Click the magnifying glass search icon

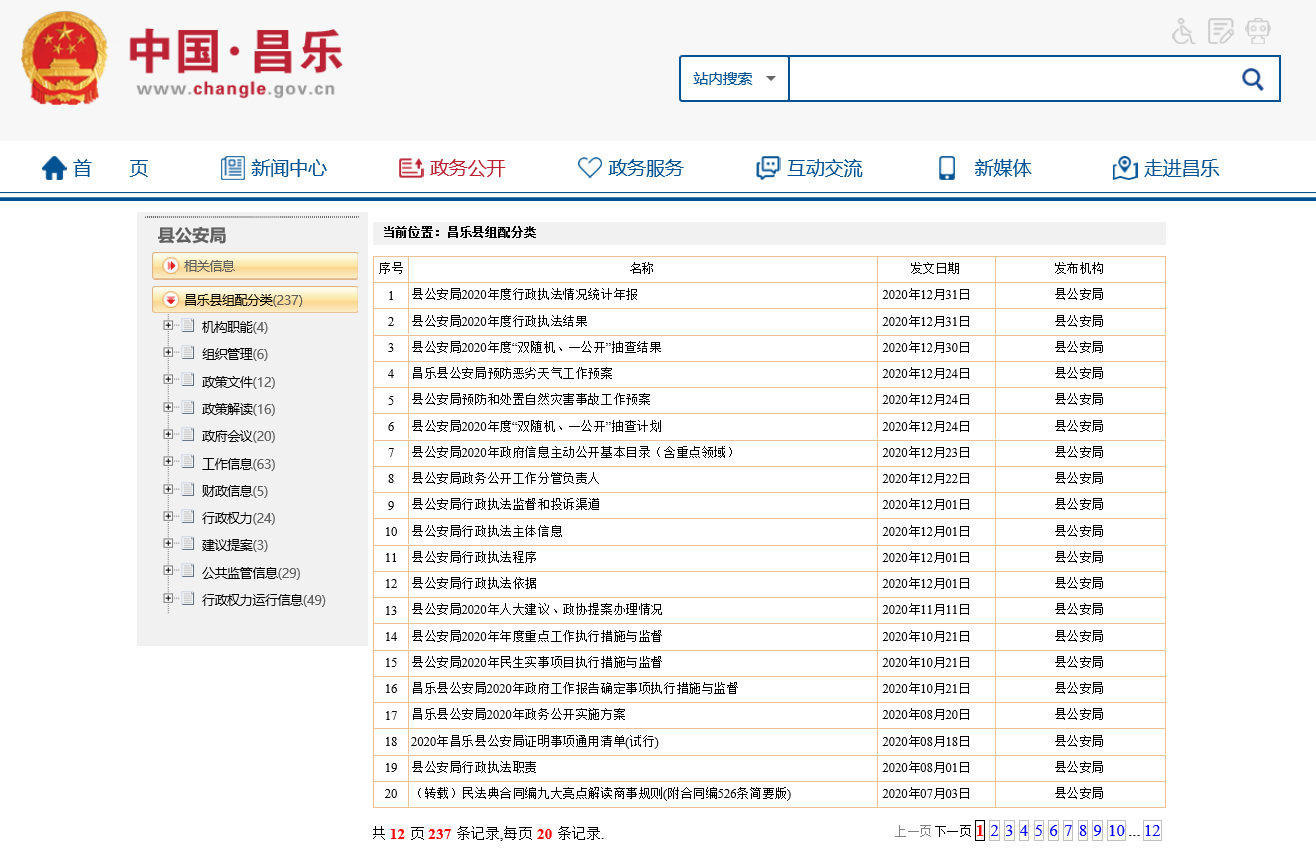tap(1252, 79)
